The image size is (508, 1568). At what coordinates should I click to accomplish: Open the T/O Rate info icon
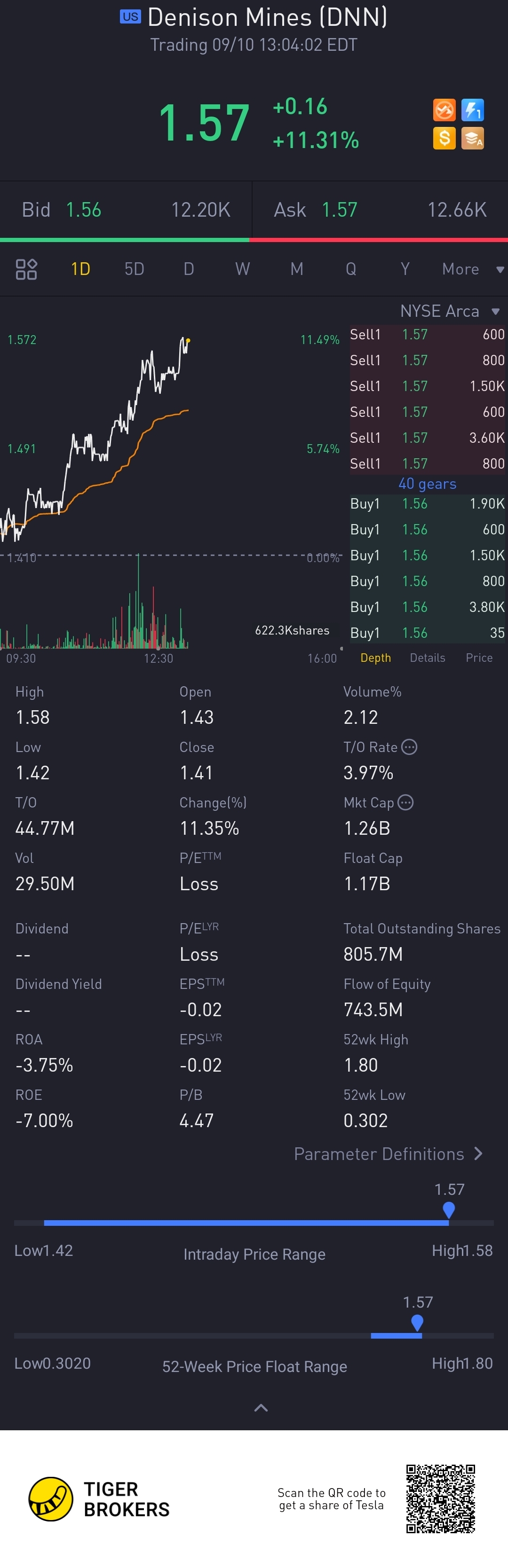click(x=409, y=747)
